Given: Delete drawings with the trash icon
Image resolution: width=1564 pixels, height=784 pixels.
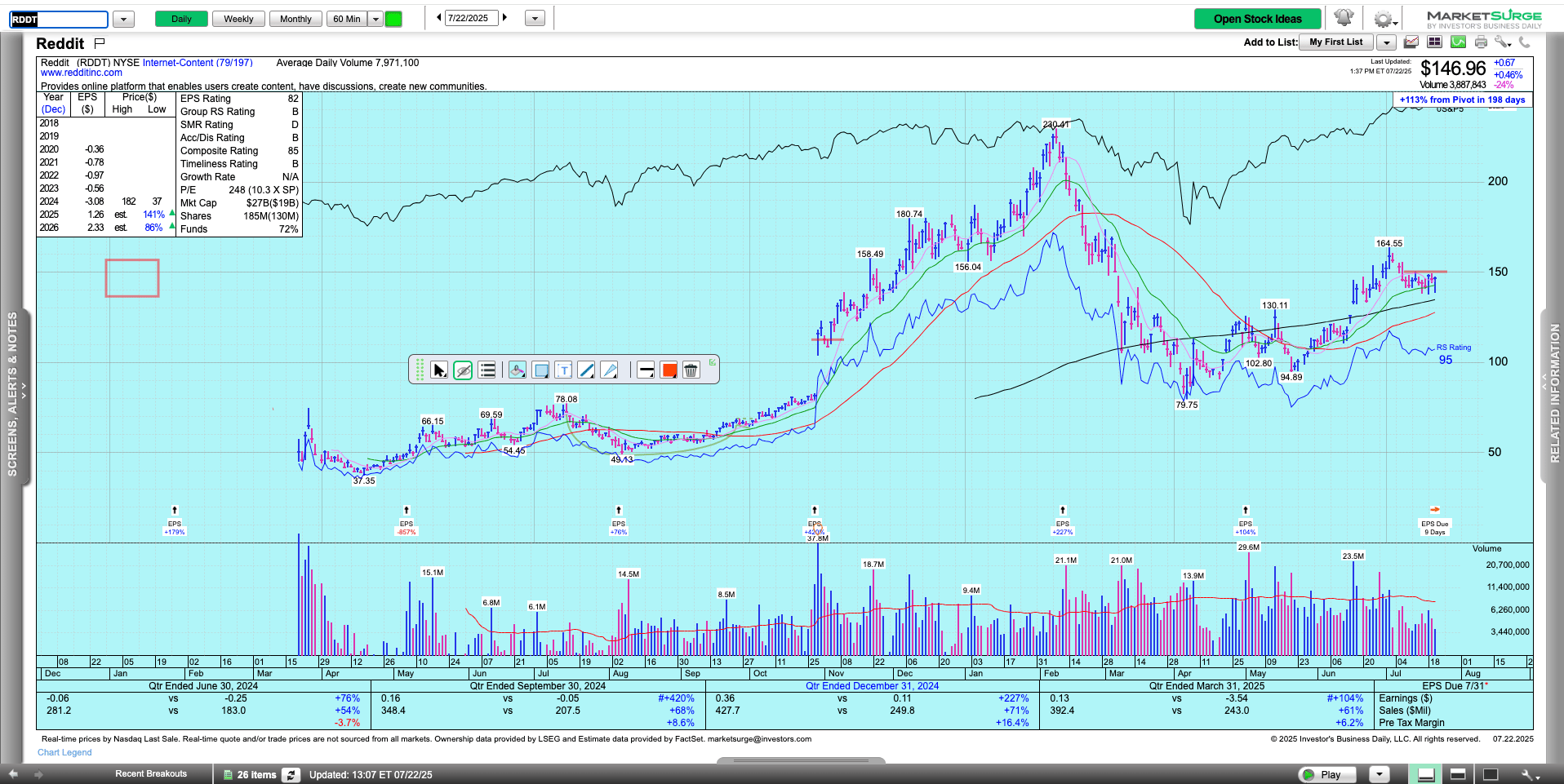Looking at the screenshot, I should click(x=691, y=370).
